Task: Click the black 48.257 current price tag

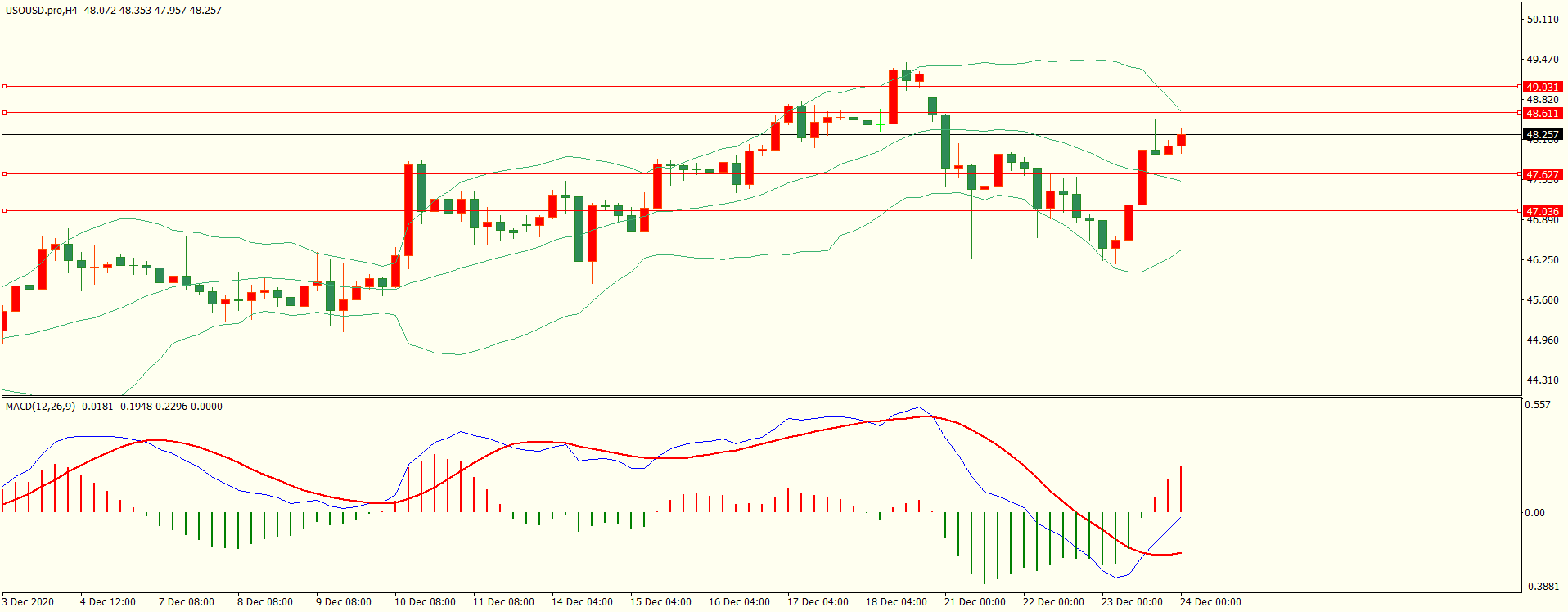Action: [x=1542, y=134]
